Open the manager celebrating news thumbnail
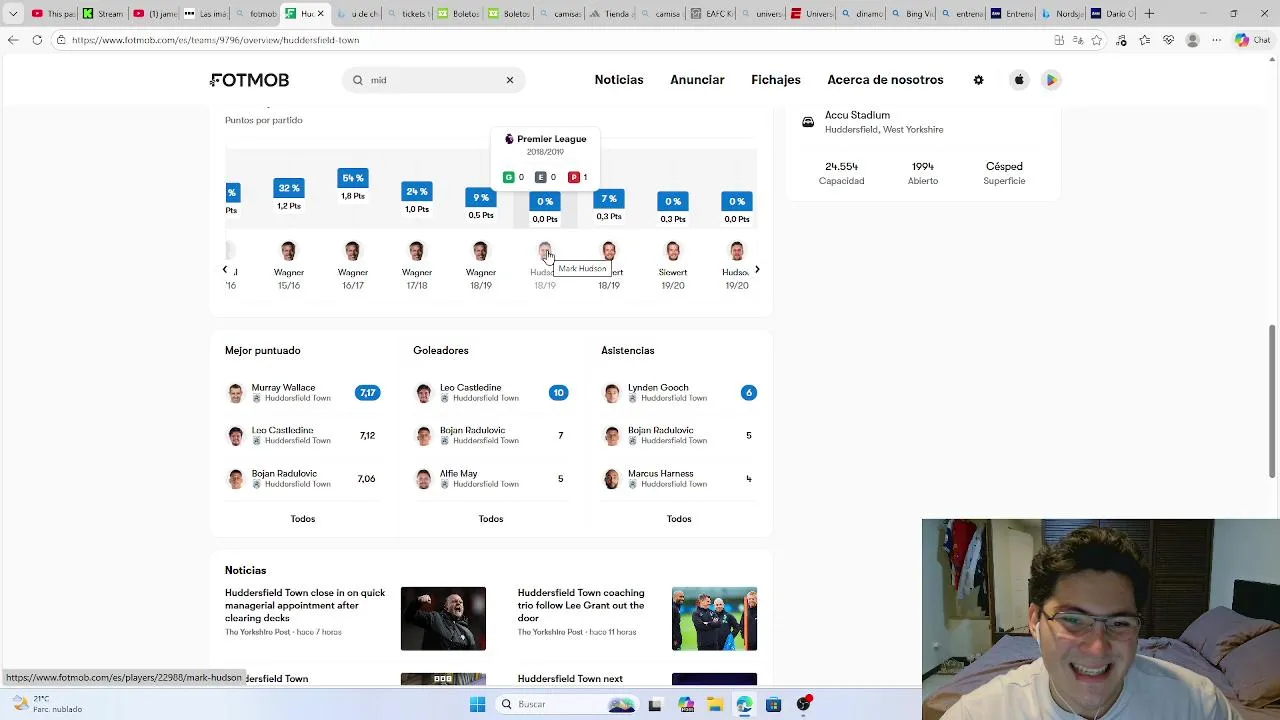This screenshot has height=720, width=1280. [443, 618]
